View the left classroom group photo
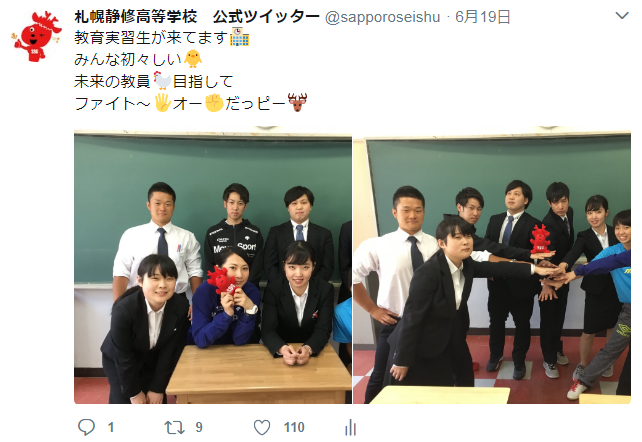 point(213,265)
